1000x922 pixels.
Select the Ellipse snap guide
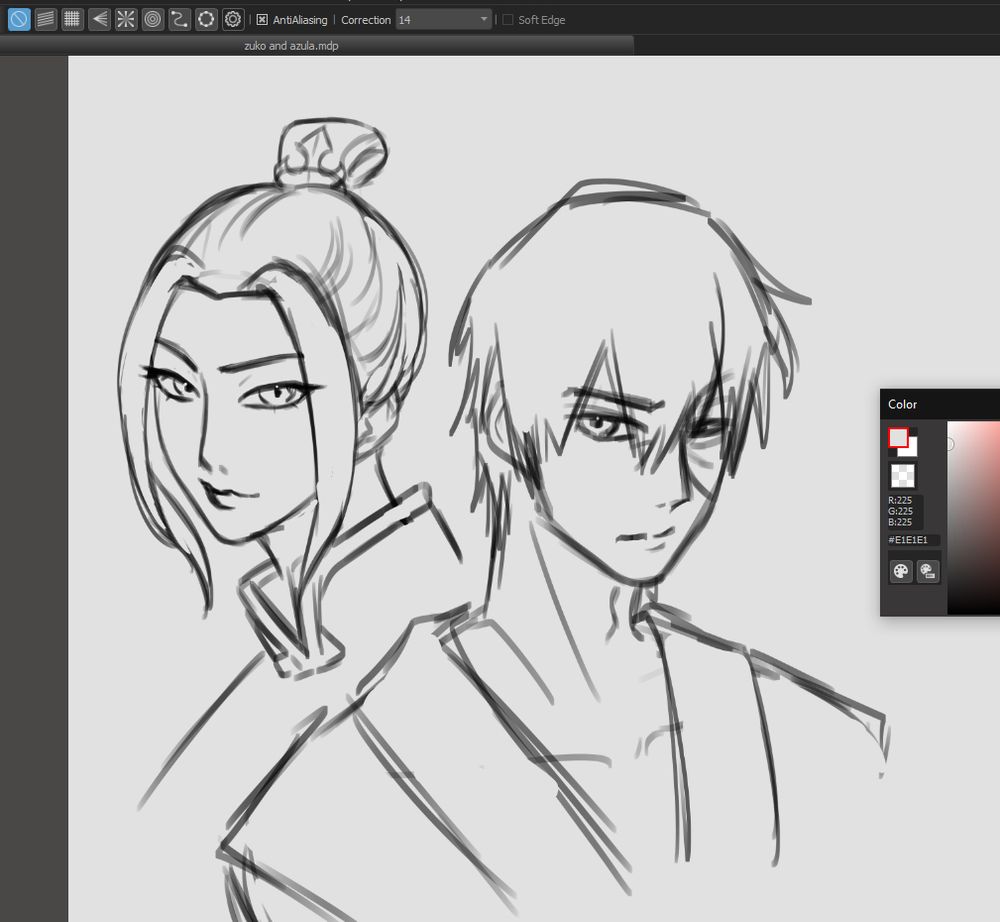click(206, 19)
